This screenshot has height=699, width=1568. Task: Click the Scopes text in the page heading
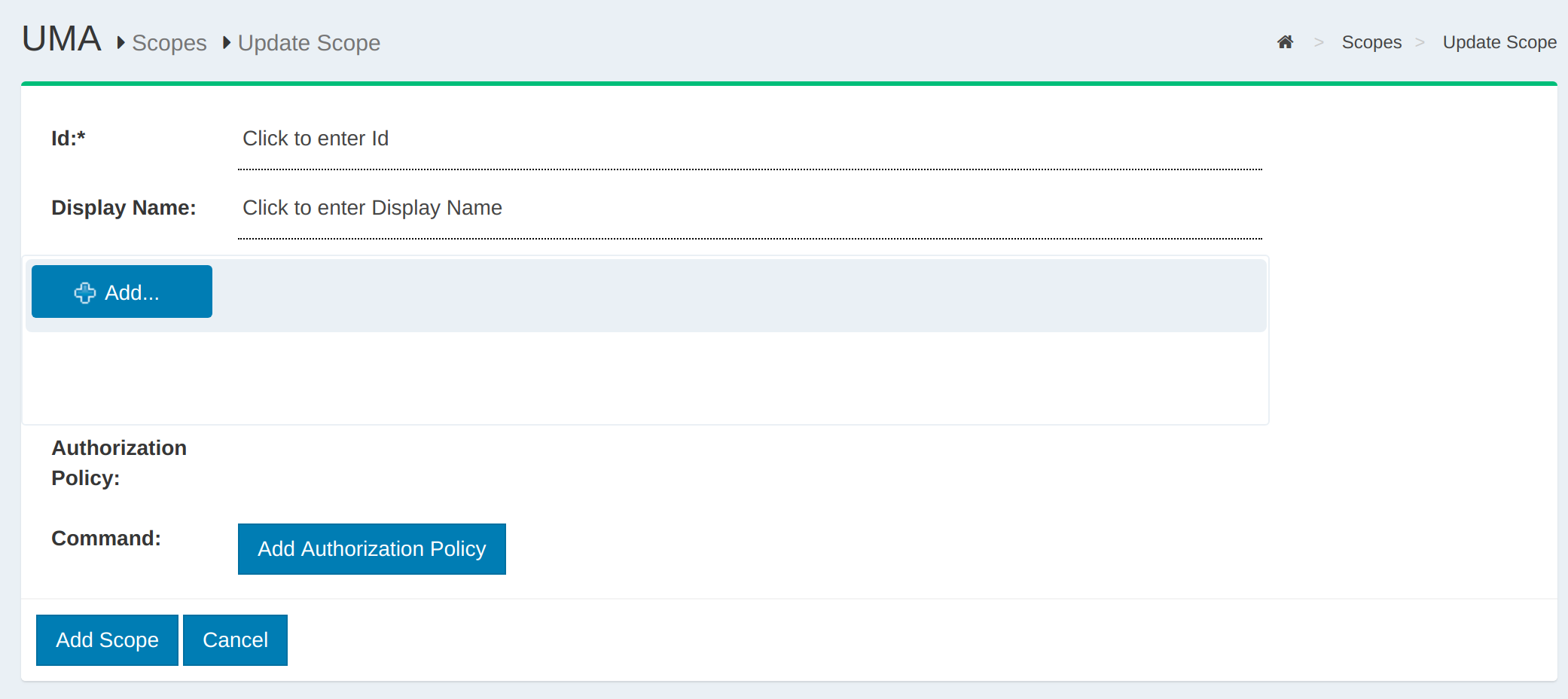169,43
